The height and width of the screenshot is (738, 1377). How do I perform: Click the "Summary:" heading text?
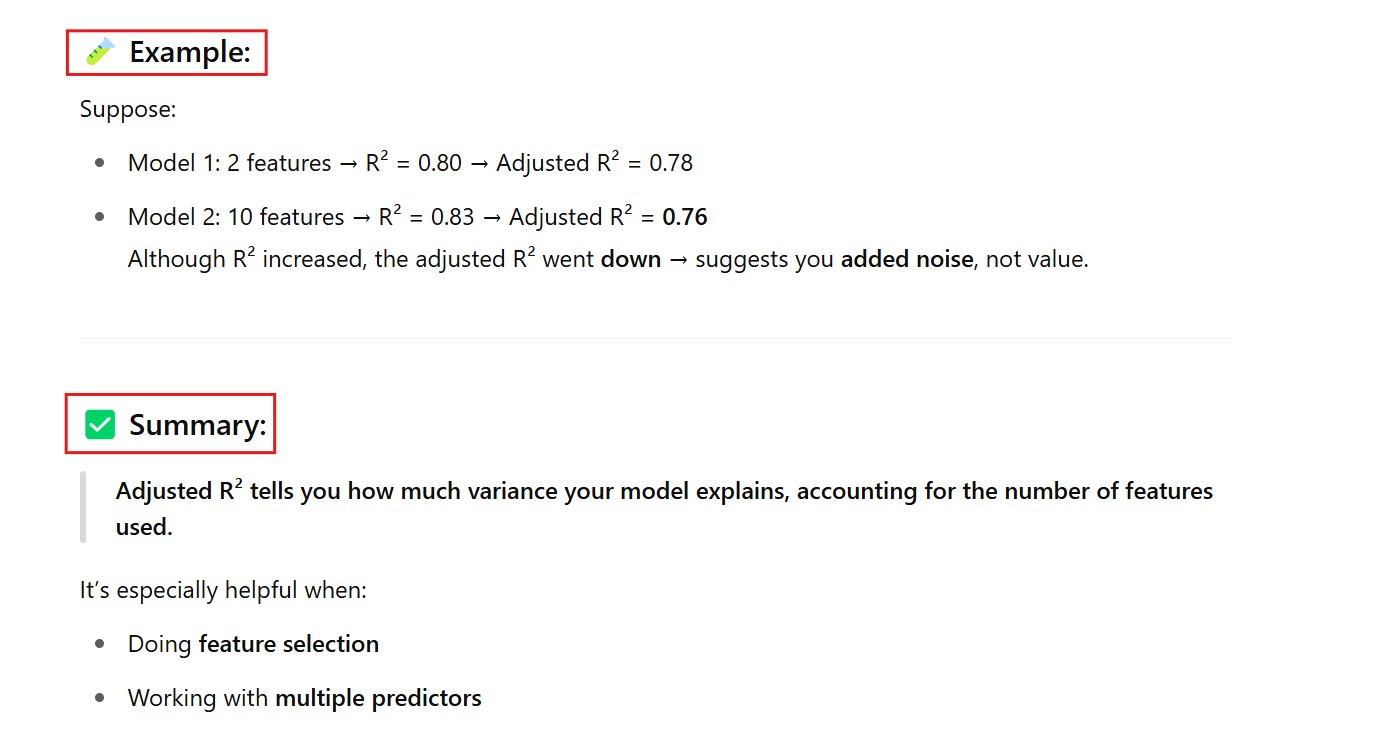tap(198, 425)
